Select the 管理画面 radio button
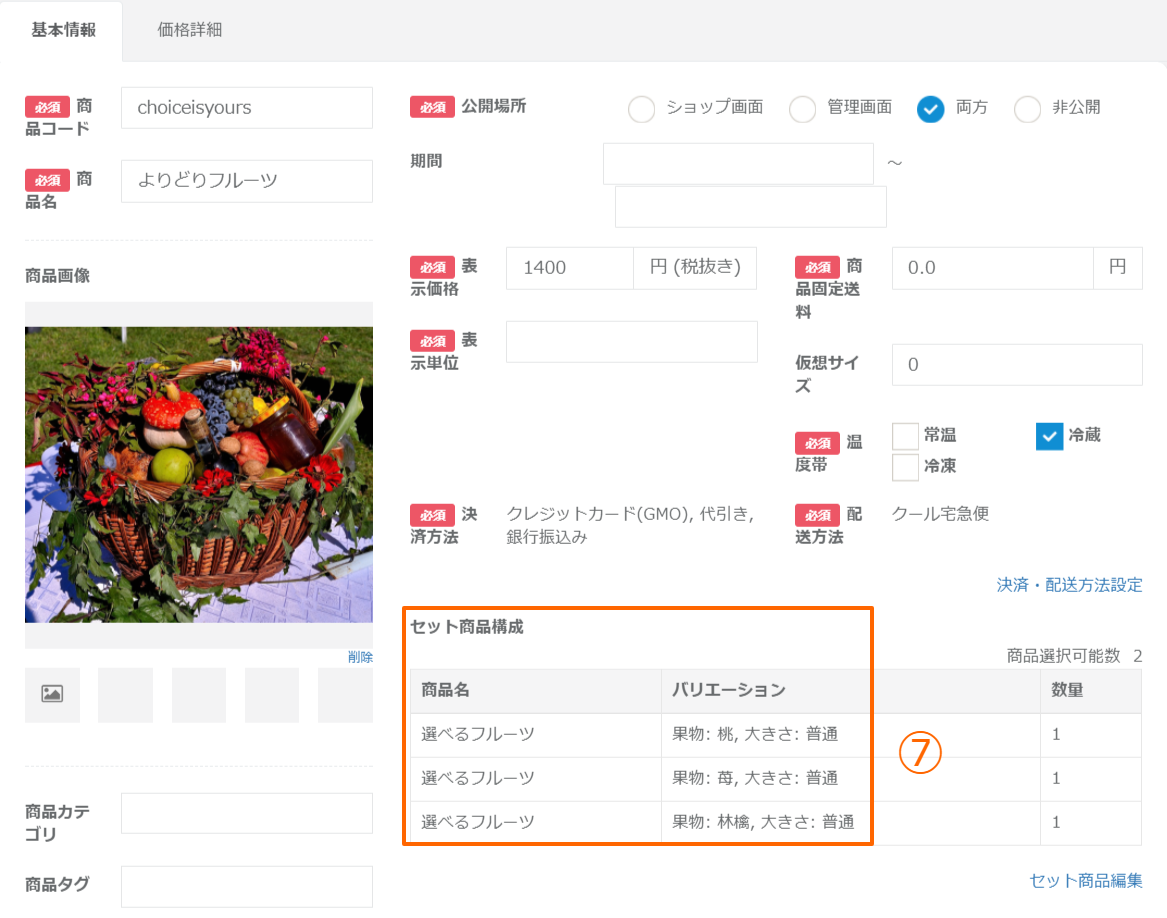This screenshot has width=1167, height=918. (x=802, y=108)
